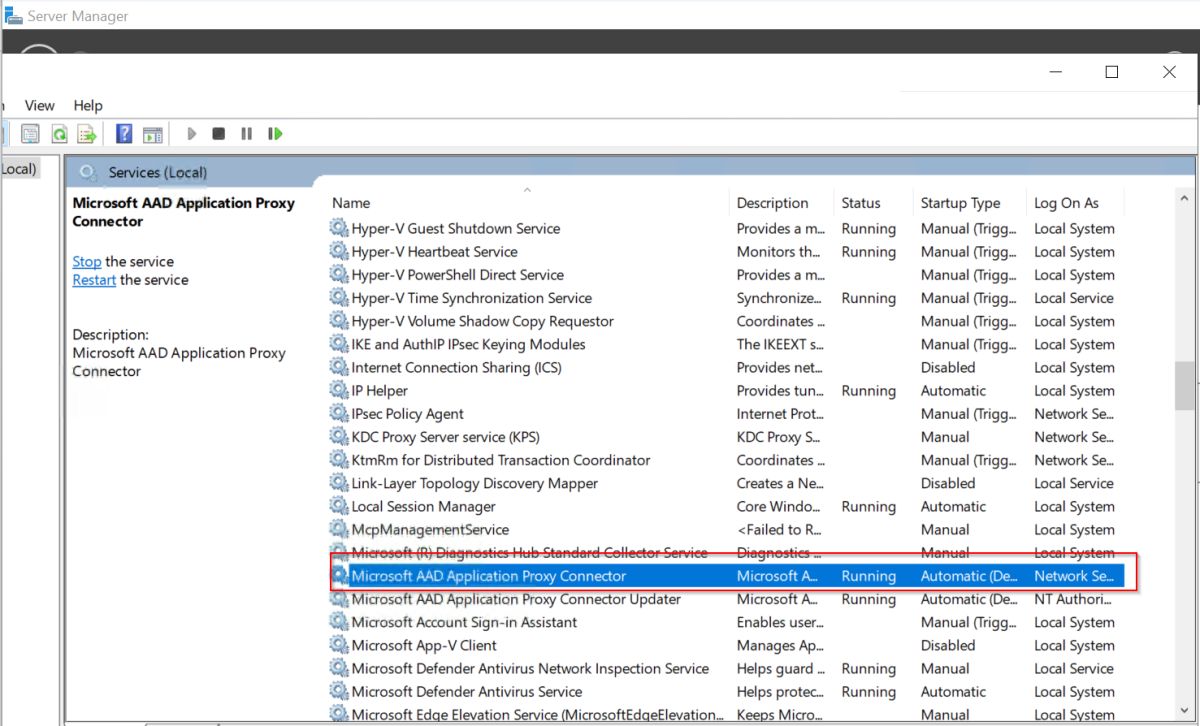
Task: Open the View menu
Action: click(40, 105)
